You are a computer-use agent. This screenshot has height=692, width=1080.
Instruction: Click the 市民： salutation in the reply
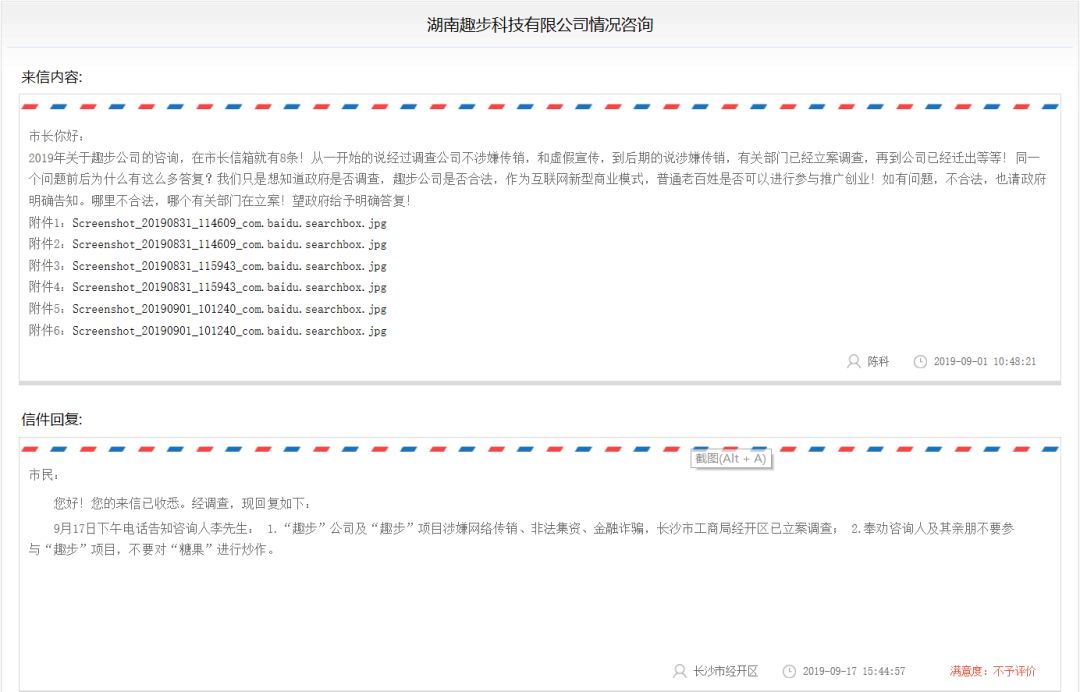[x=44, y=475]
